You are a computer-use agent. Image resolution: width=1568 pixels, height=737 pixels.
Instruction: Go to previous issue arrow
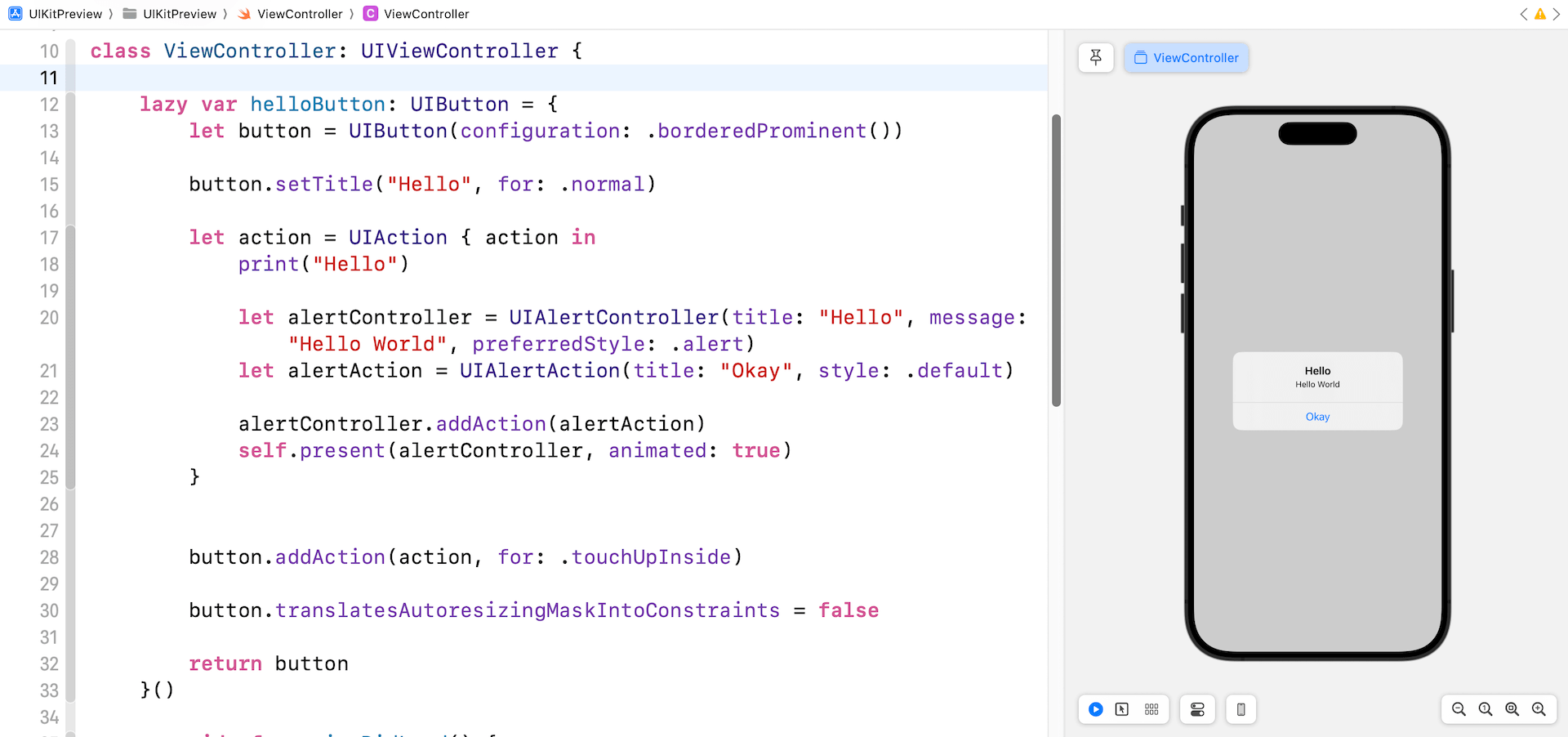tap(1523, 14)
